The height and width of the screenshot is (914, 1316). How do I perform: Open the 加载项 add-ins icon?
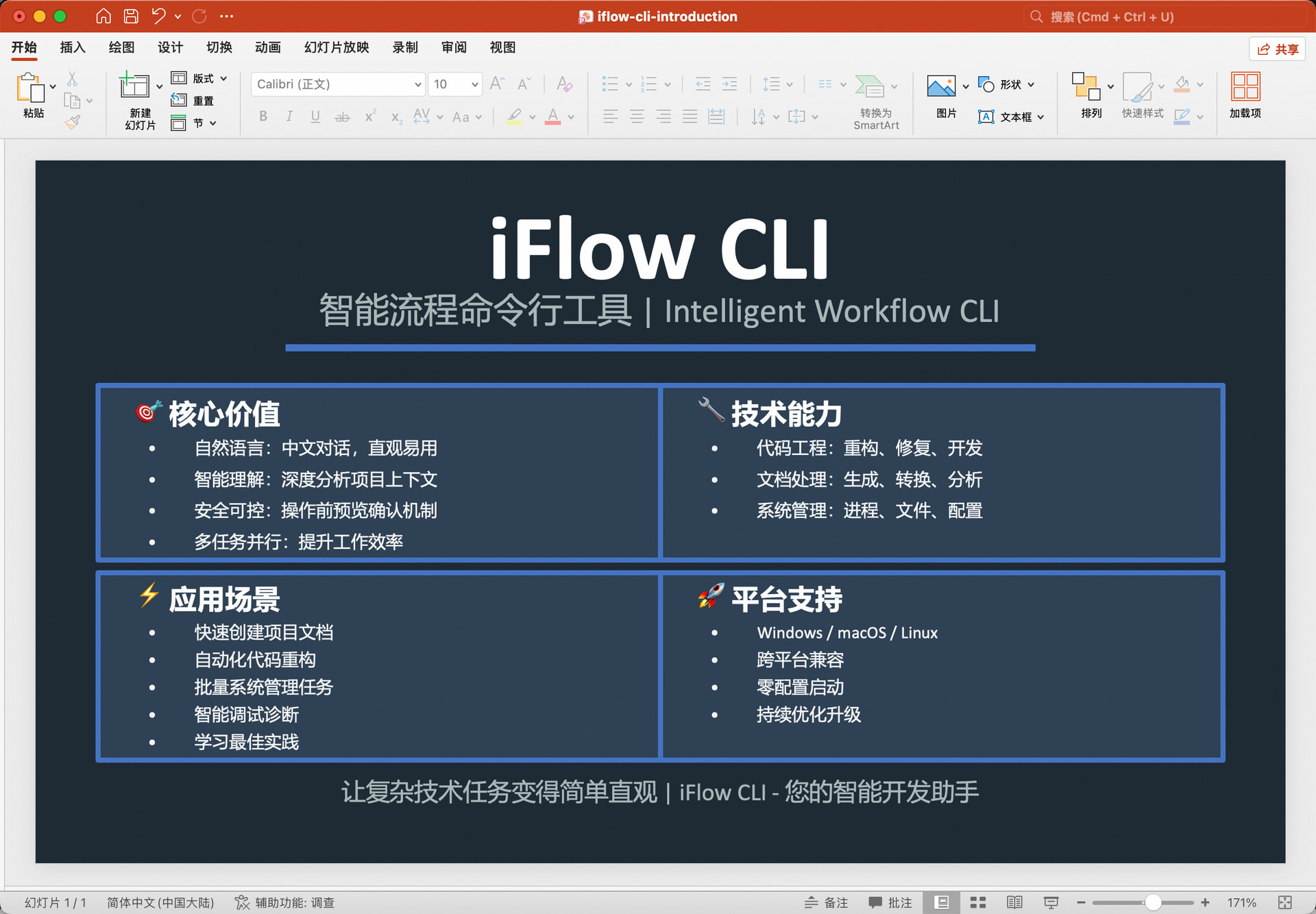1245,86
